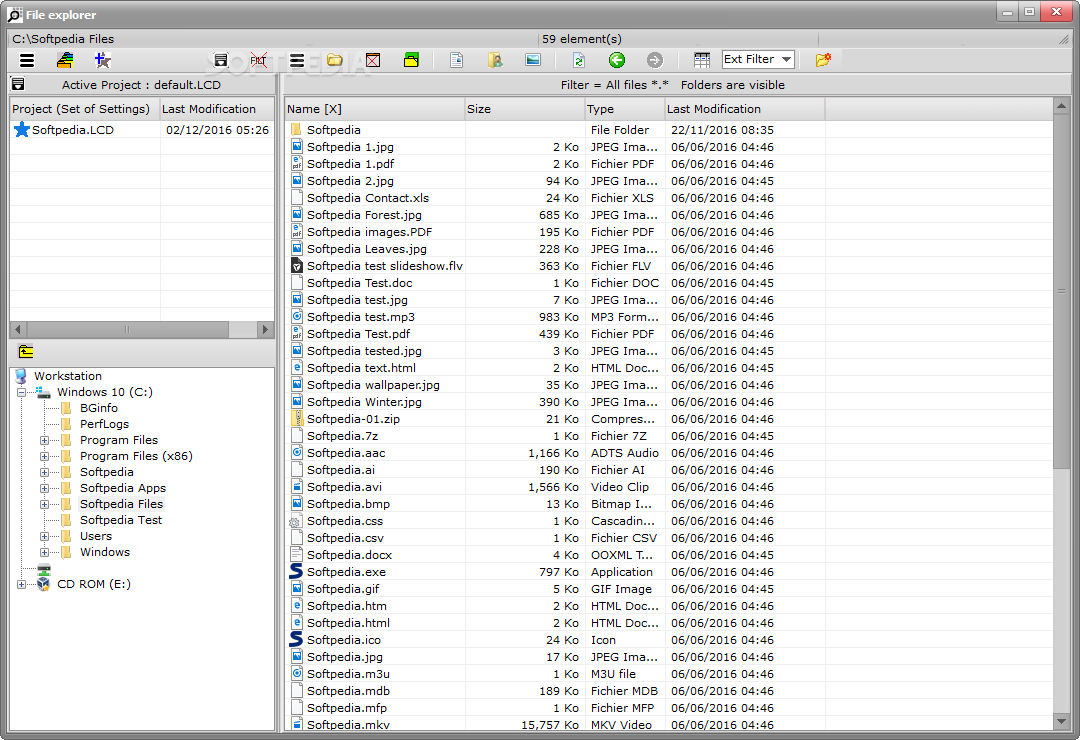This screenshot has height=740, width=1080.
Task: Collapse the Windows 10 (C:) node
Action: coord(21,392)
